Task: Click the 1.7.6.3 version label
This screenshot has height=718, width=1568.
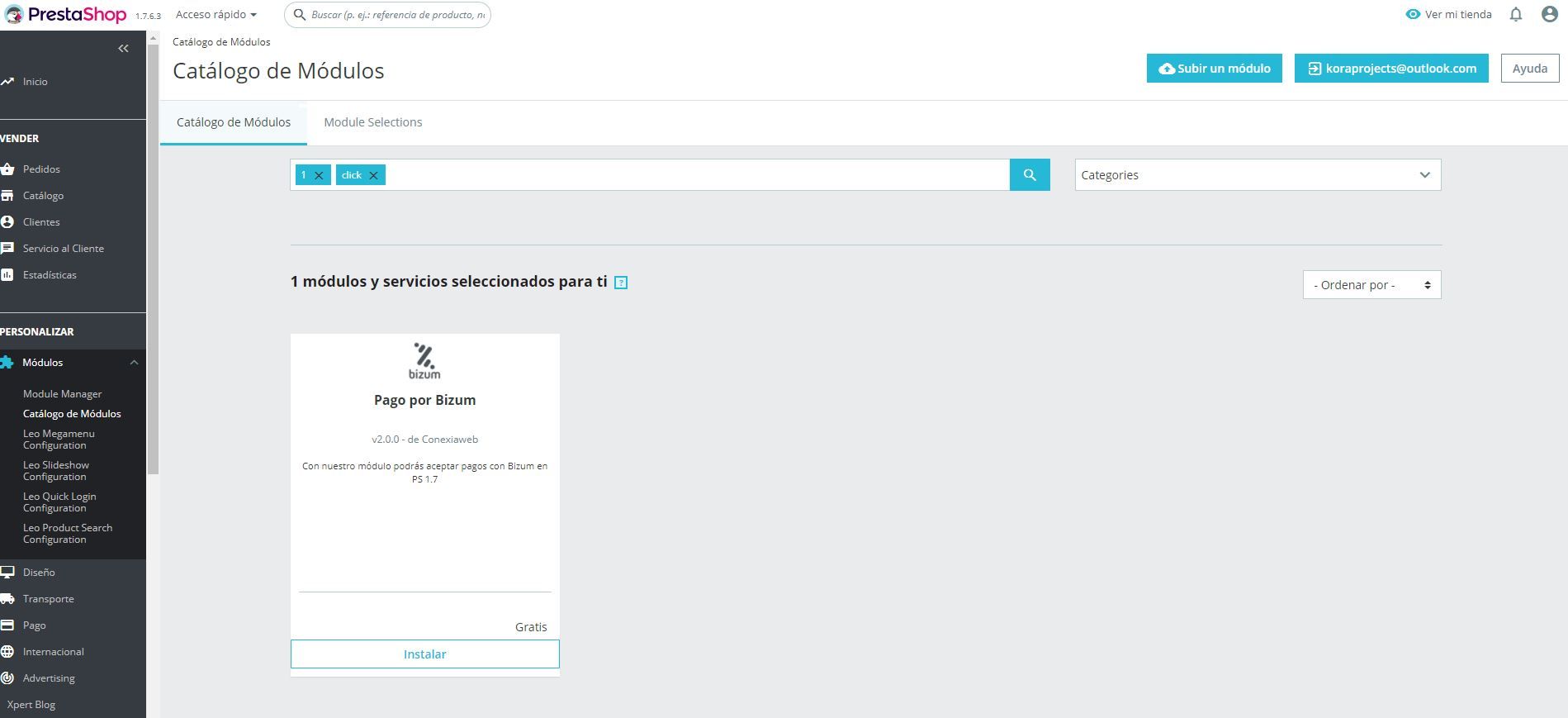Action: pos(148,16)
